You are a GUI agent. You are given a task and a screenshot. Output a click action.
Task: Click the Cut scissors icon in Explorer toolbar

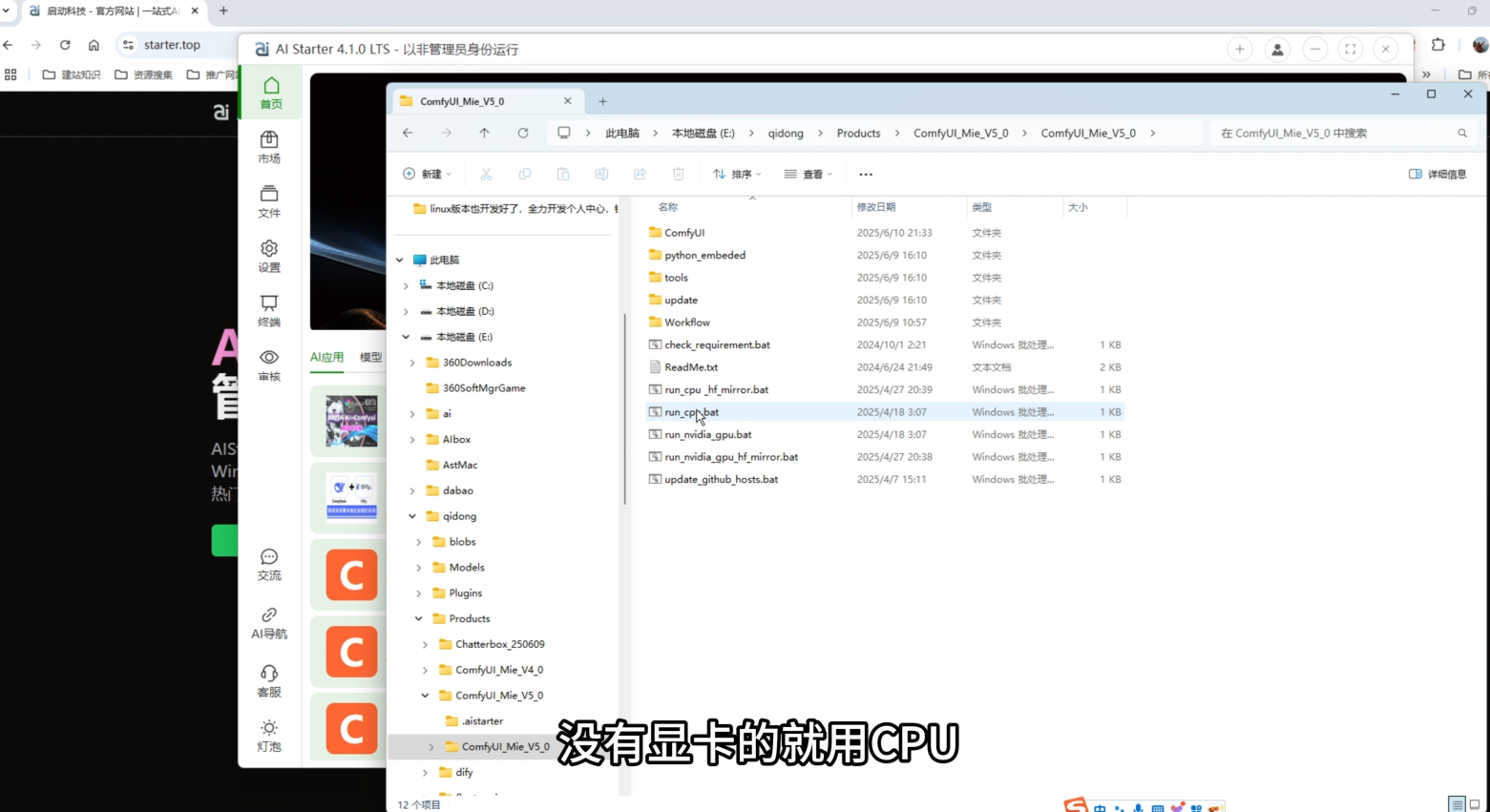point(486,174)
